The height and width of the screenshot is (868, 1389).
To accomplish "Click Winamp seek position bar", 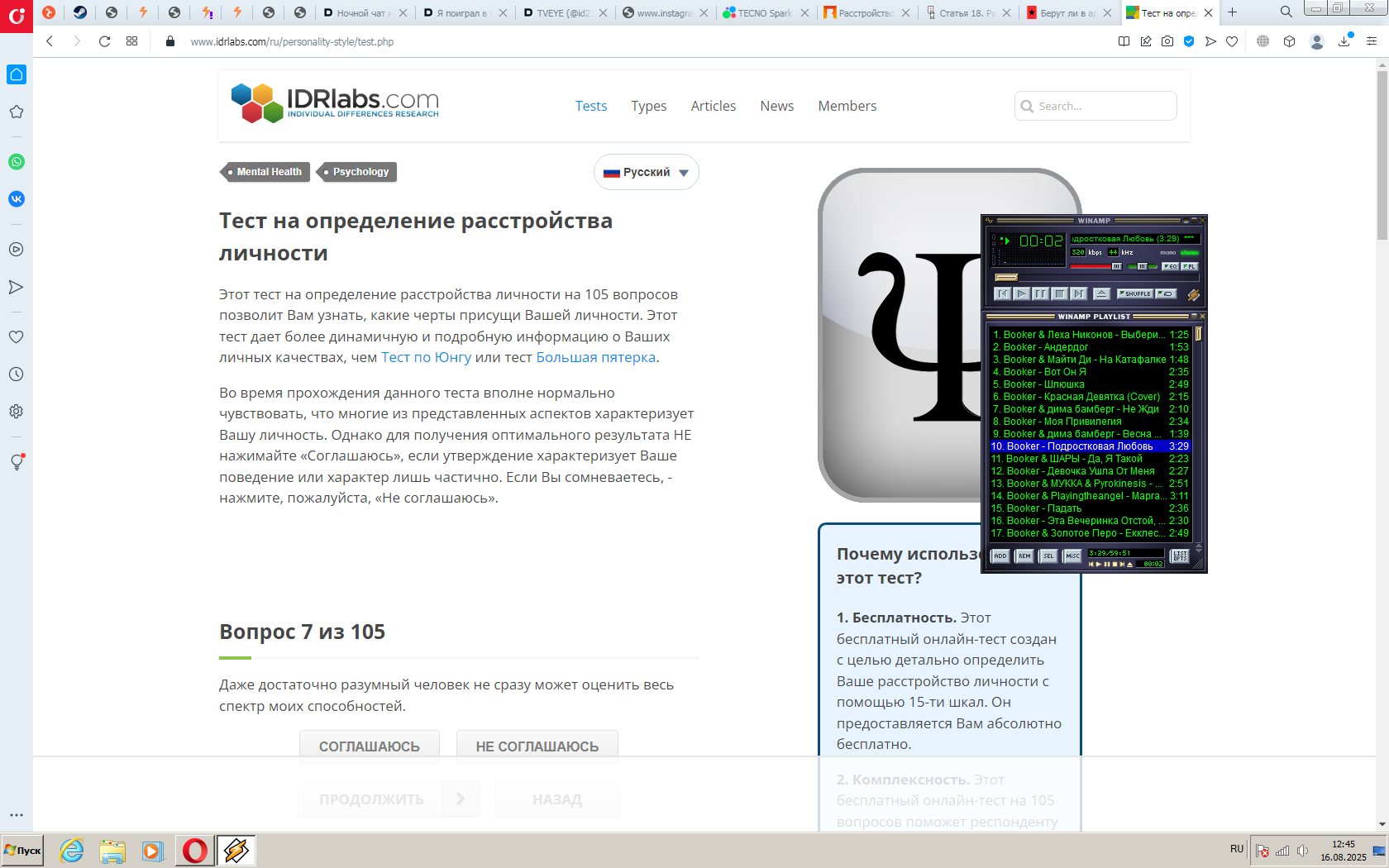I will [1095, 278].
